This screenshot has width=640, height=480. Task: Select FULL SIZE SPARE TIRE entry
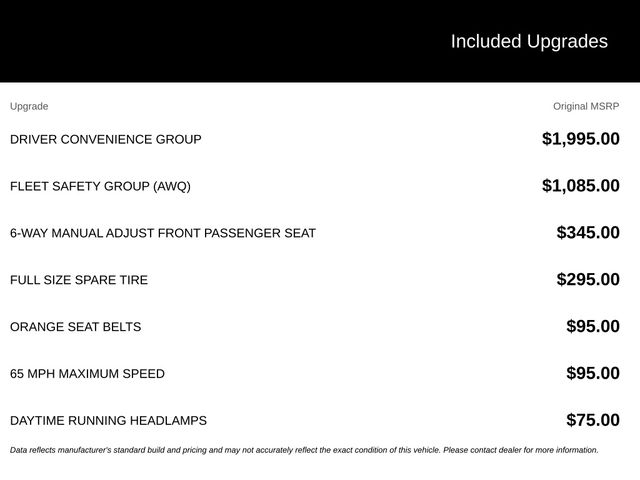point(79,280)
